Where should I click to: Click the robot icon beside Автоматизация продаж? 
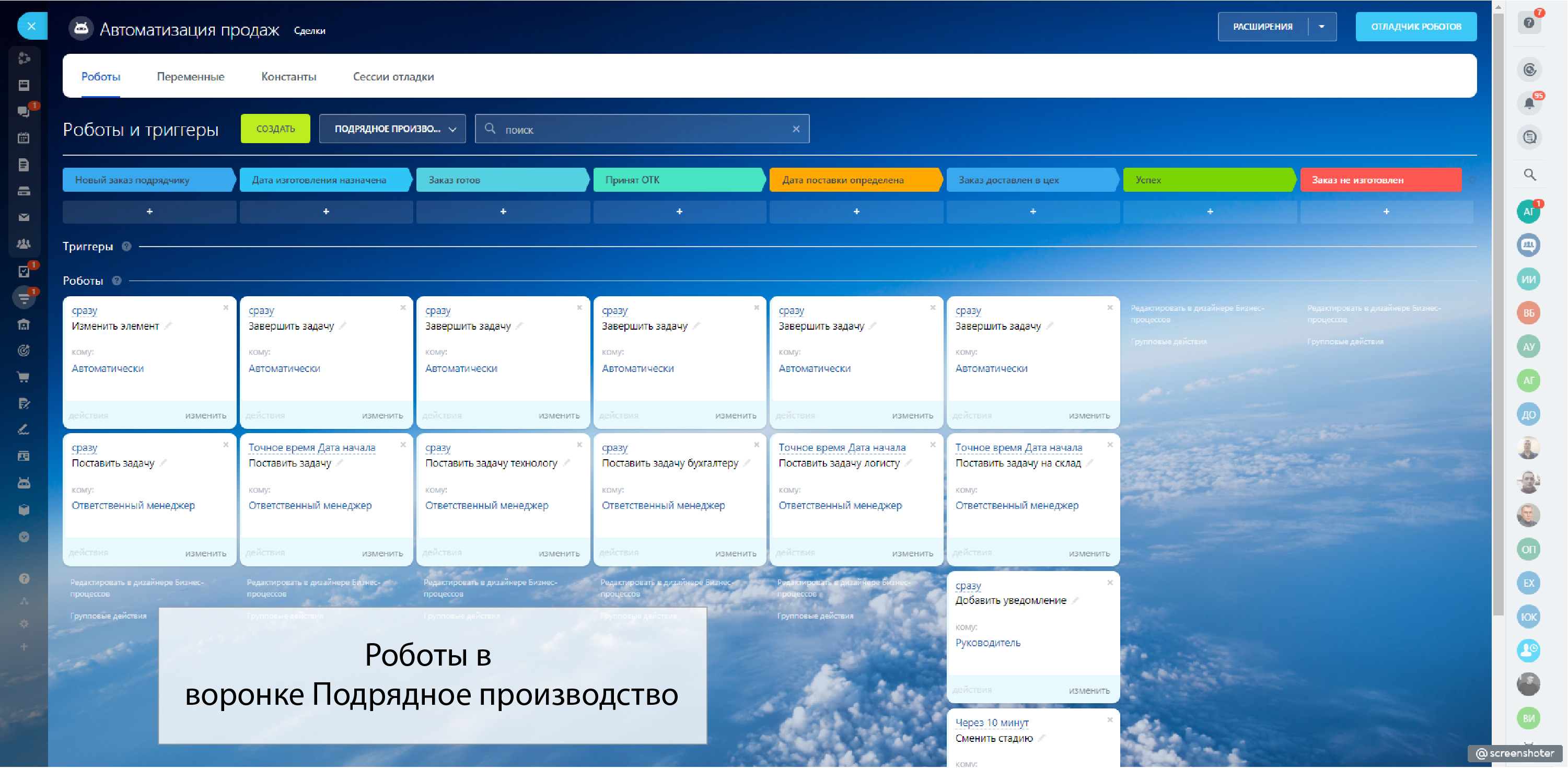pos(81,29)
